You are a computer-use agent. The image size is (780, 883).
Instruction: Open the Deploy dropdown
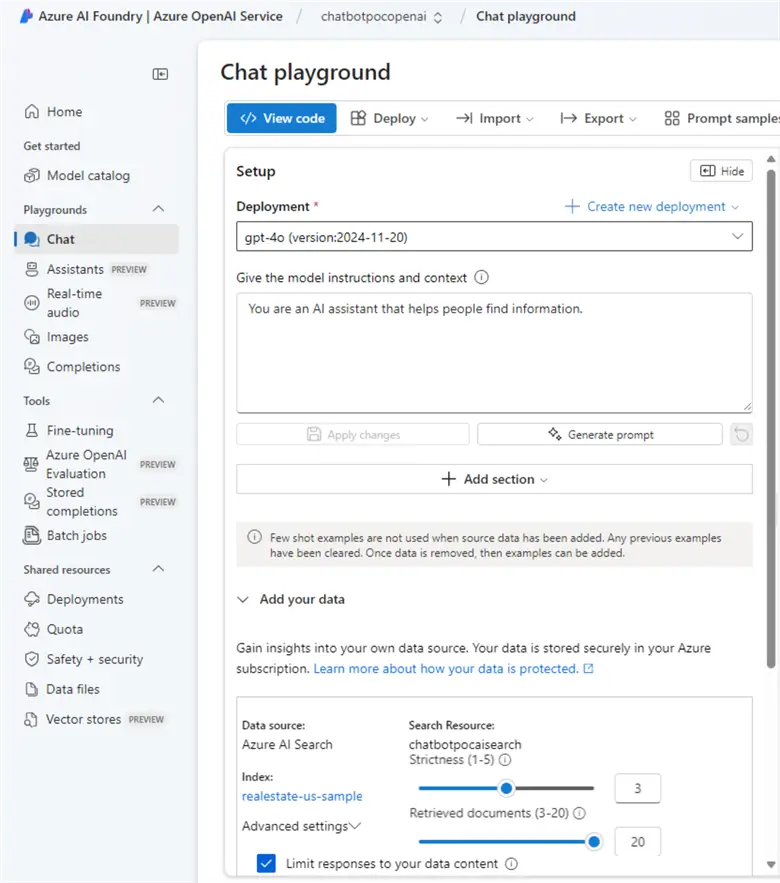[x=390, y=118]
